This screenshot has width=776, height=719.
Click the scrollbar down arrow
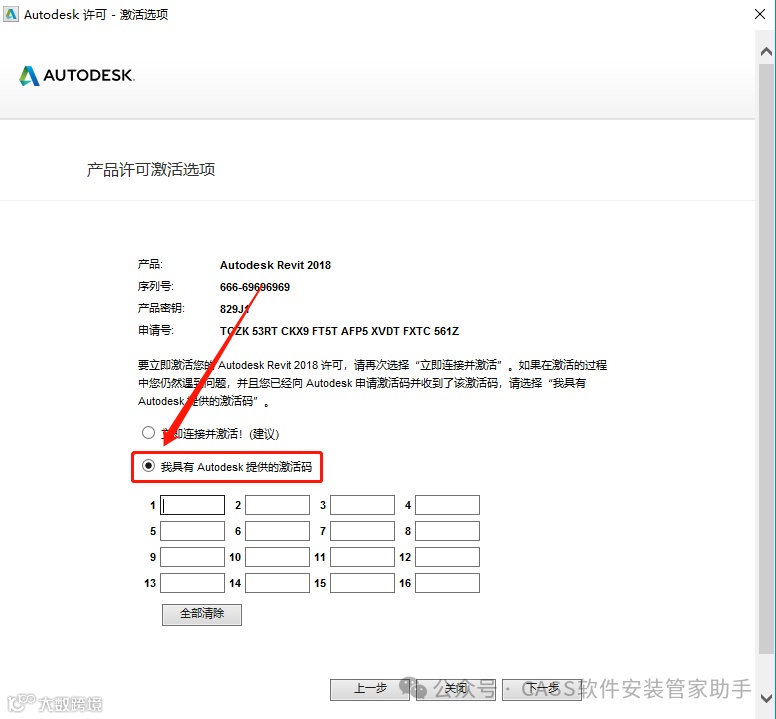pos(766,698)
